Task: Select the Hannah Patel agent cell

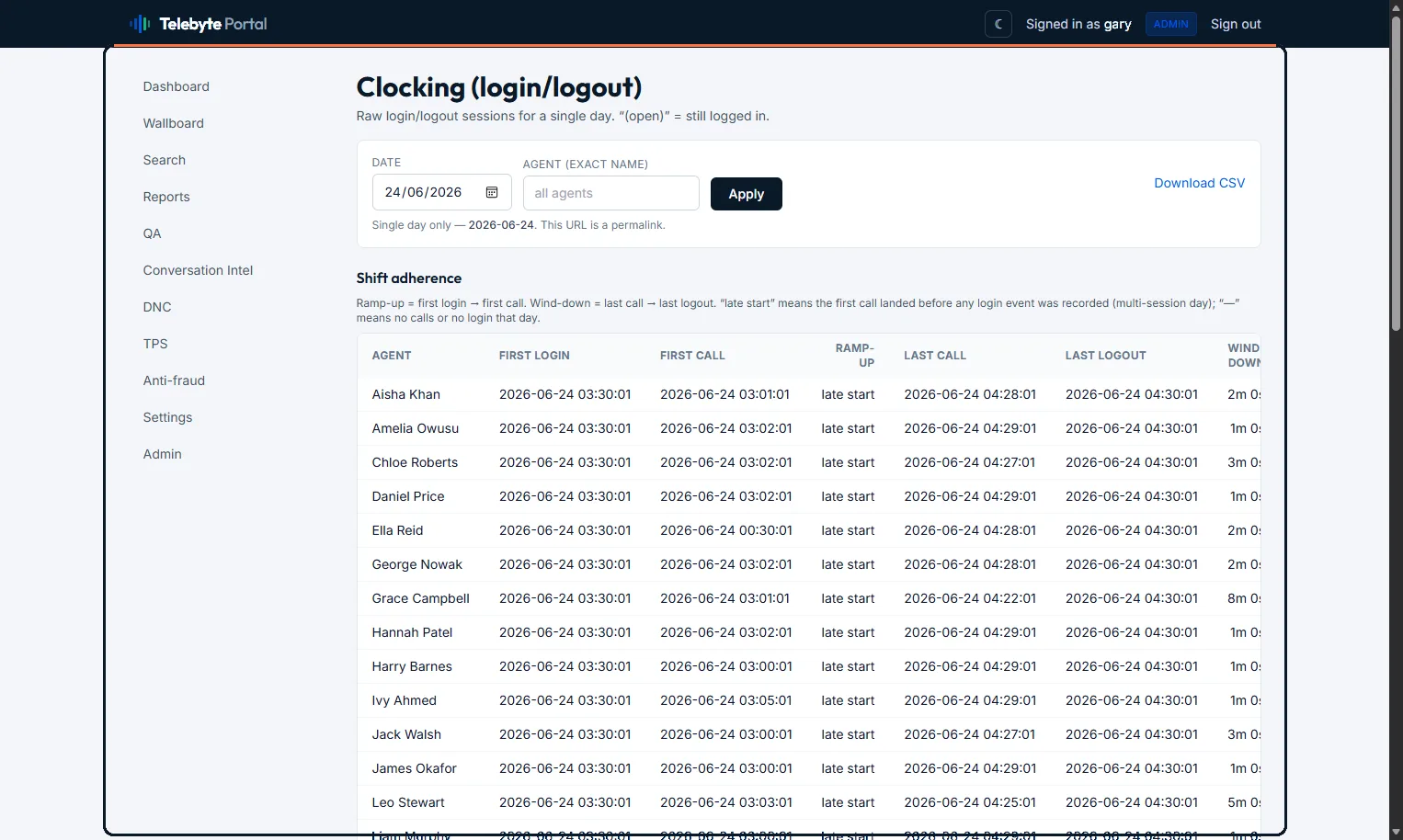Action: pos(412,632)
